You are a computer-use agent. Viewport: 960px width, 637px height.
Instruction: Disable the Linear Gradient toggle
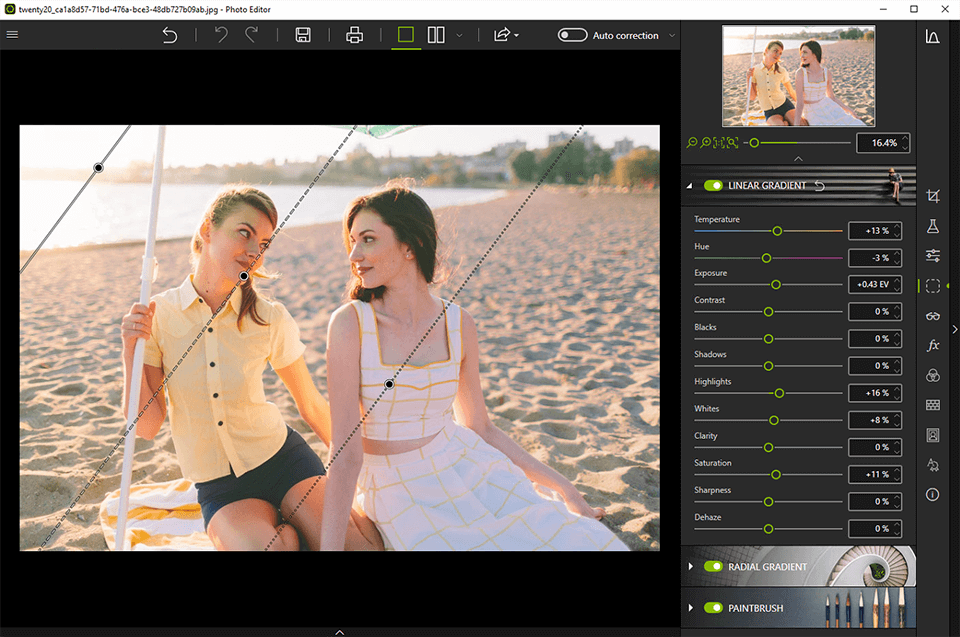point(713,186)
